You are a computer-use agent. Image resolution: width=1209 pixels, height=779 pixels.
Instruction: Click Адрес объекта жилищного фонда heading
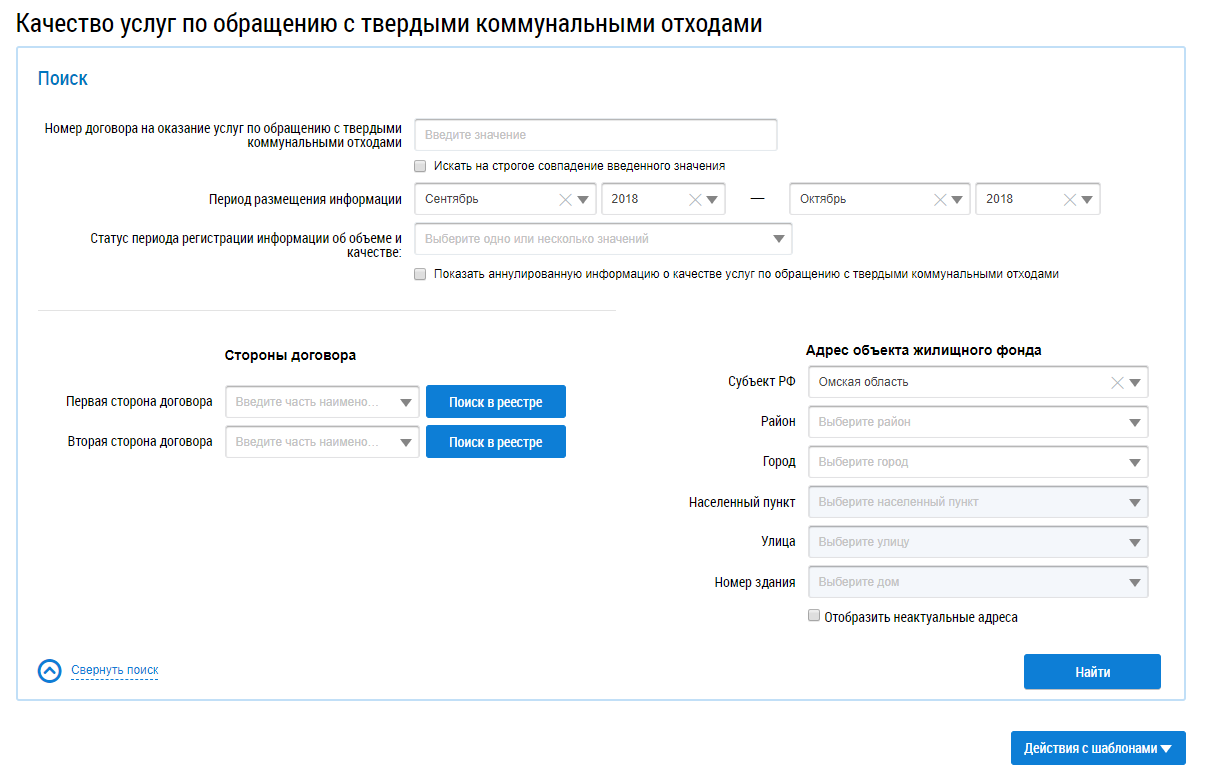[x=924, y=350]
